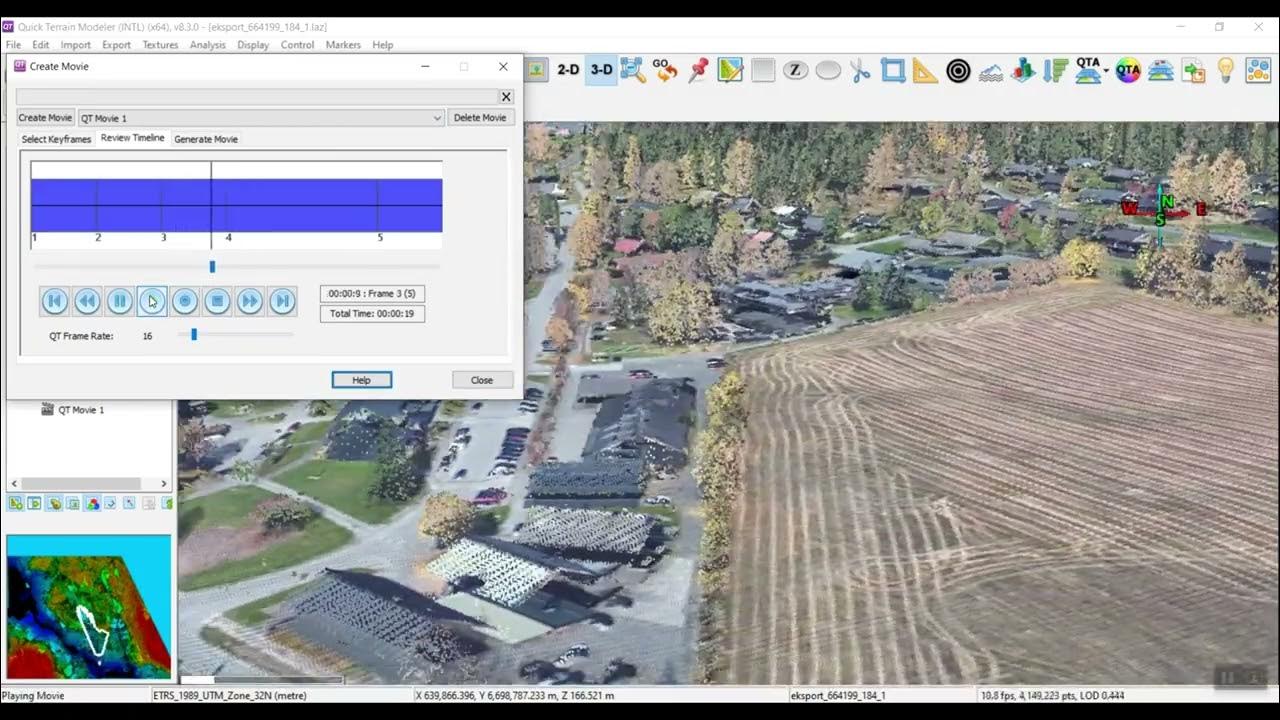Click the Total Time 00:00:19 field
The height and width of the screenshot is (720, 1280).
pyautogui.click(x=372, y=314)
